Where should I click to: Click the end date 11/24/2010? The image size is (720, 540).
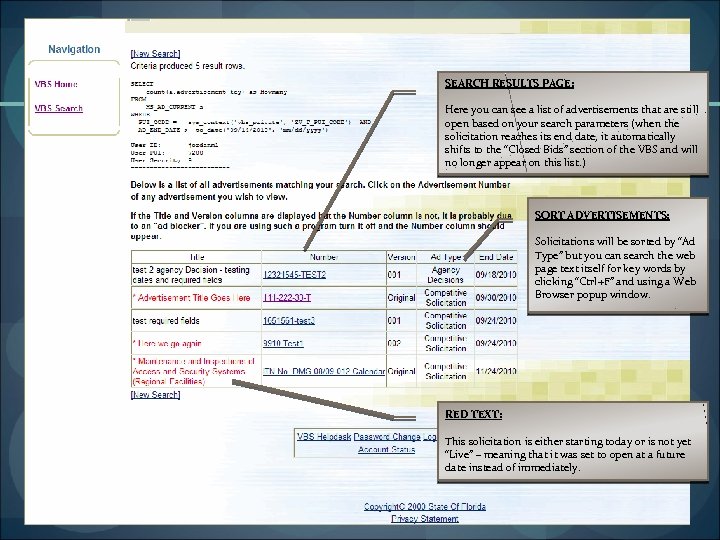[x=496, y=371]
